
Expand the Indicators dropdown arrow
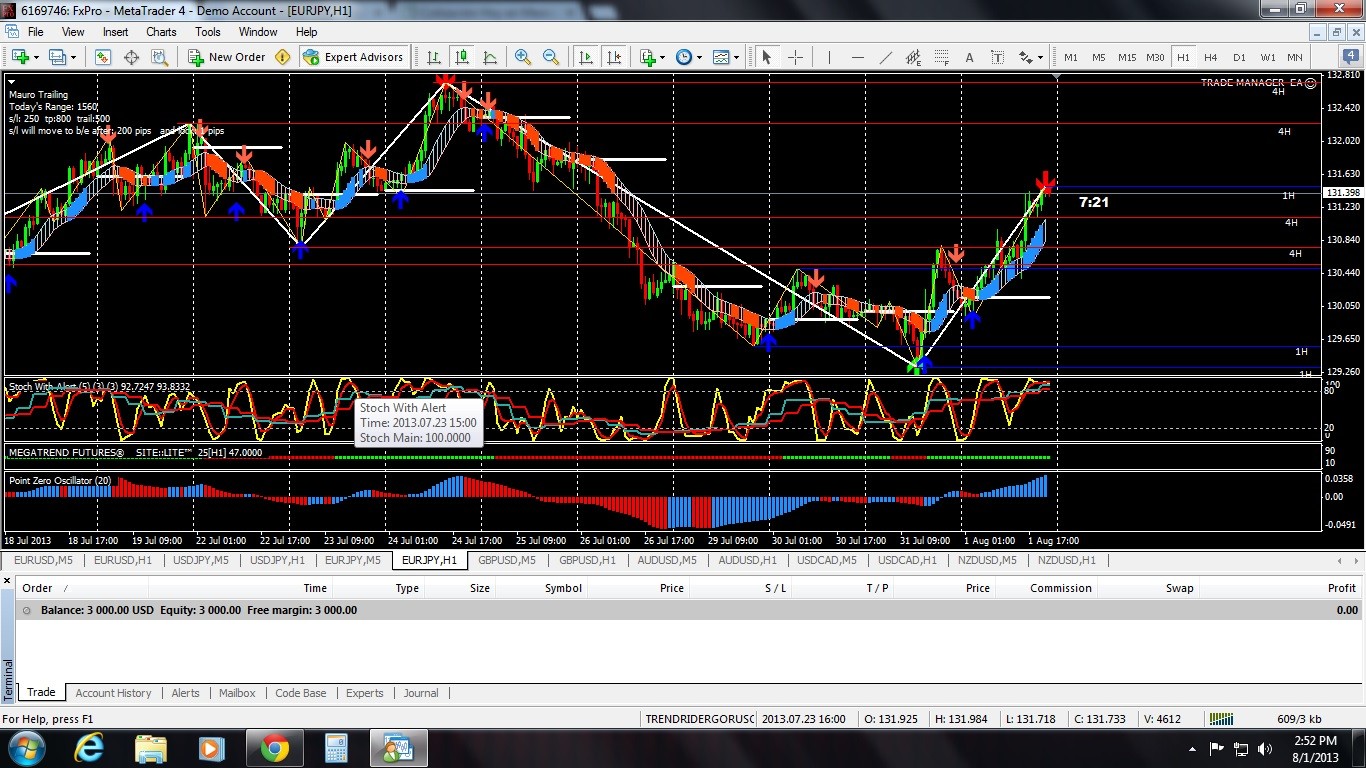tap(662, 58)
